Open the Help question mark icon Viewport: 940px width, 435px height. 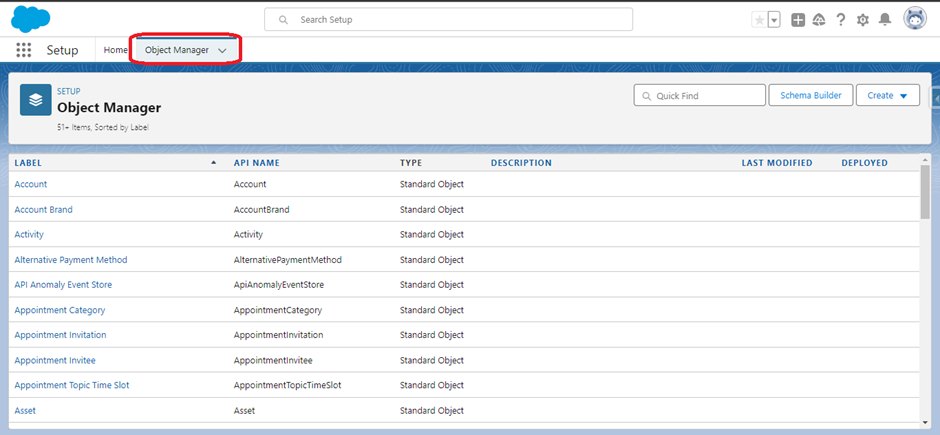click(841, 20)
